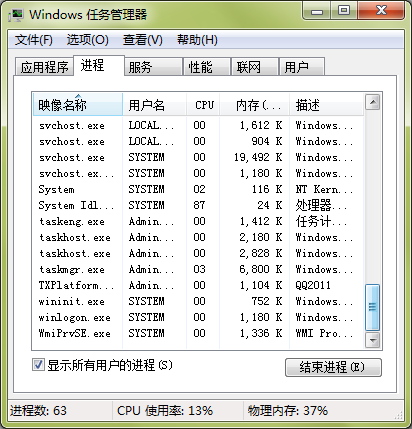Click CPU value 02 for System

pyautogui.click(x=199, y=189)
